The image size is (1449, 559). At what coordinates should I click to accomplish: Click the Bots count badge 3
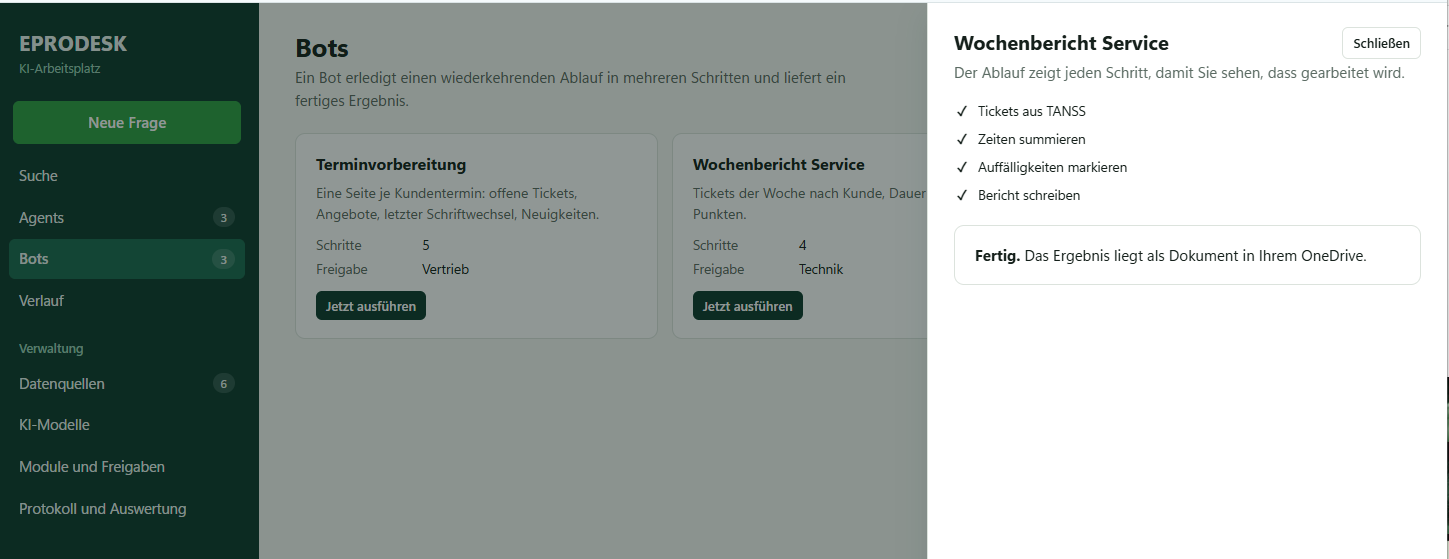(x=224, y=260)
